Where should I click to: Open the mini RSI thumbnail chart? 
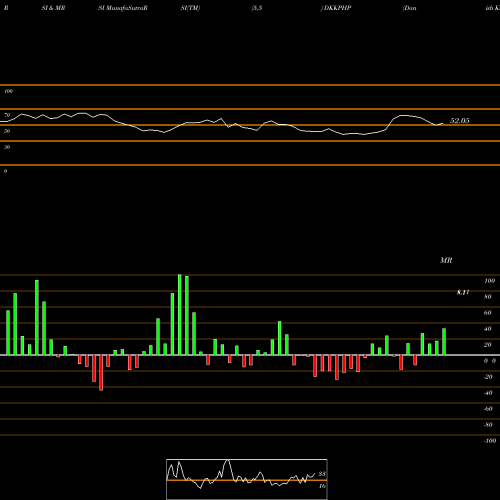click(x=247, y=479)
